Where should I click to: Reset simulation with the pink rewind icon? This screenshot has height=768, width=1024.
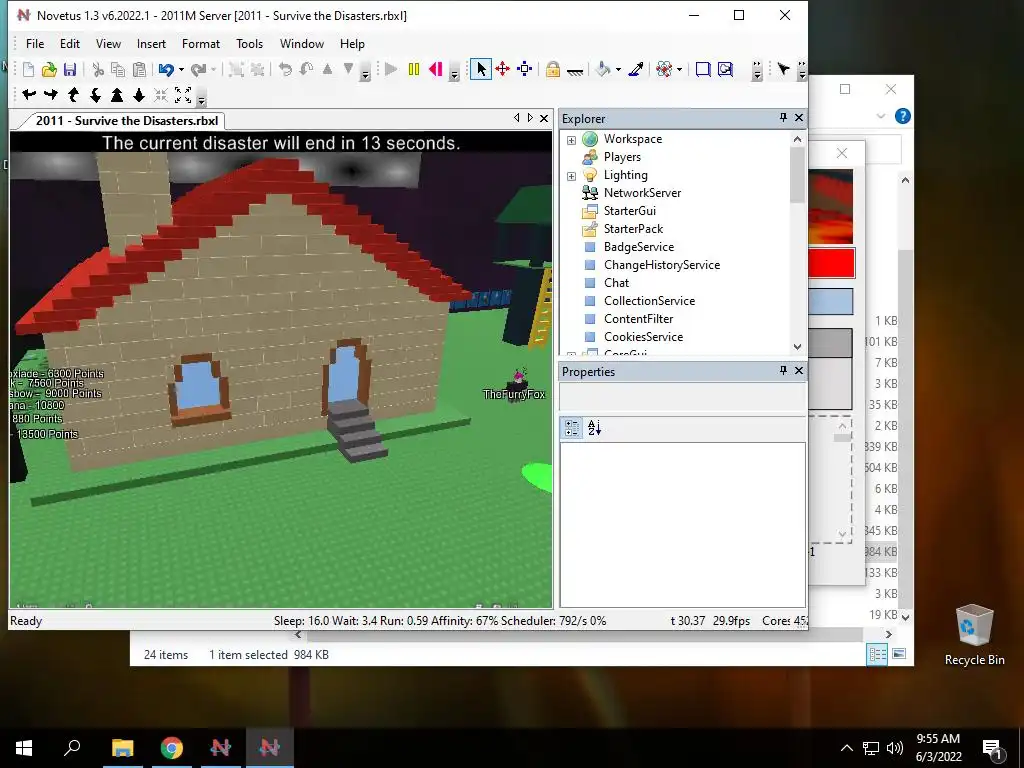tap(436, 69)
